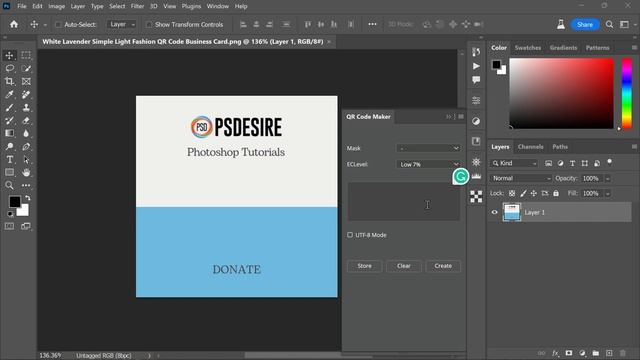Viewport: 640px width, 360px height.
Task: Enable UTF-8 Mode checkbox
Action: (x=350, y=235)
